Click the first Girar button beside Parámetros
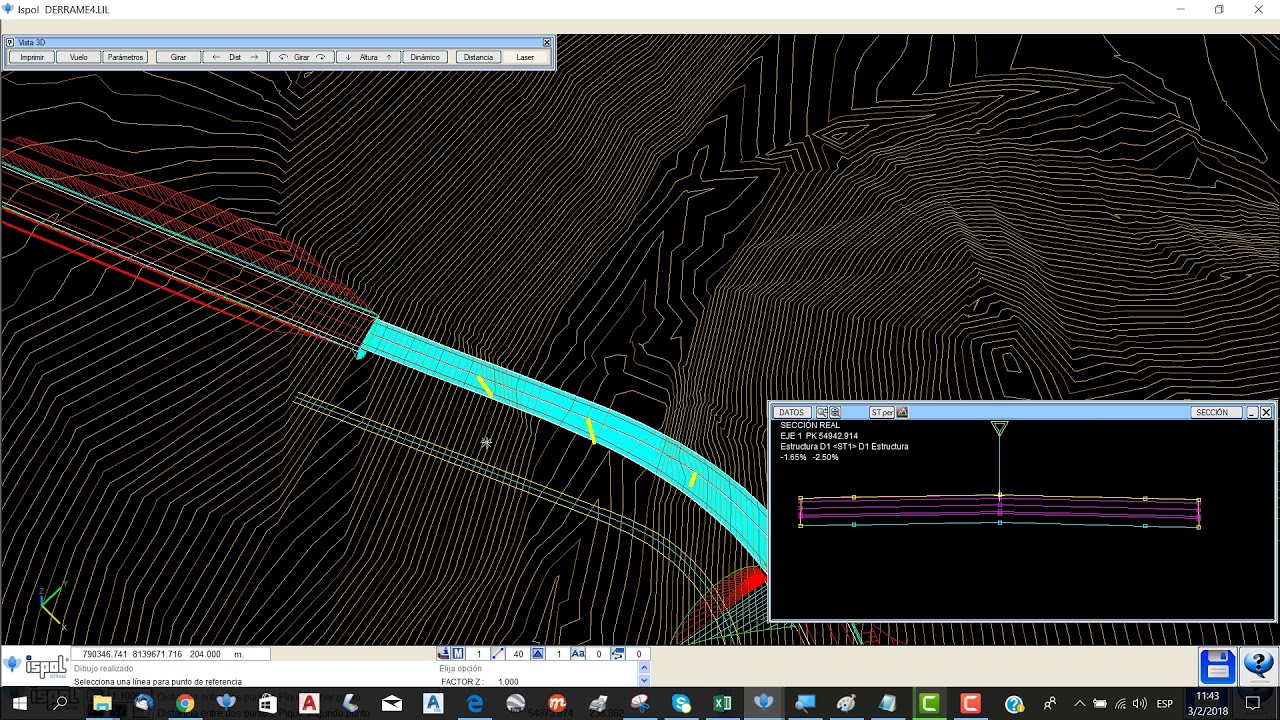 [178, 57]
